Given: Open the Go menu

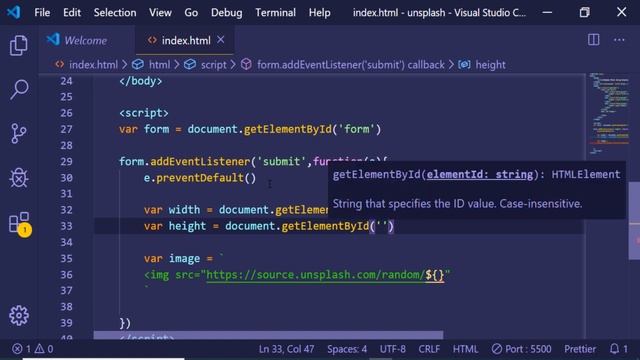Looking at the screenshot, I should click(x=191, y=13).
